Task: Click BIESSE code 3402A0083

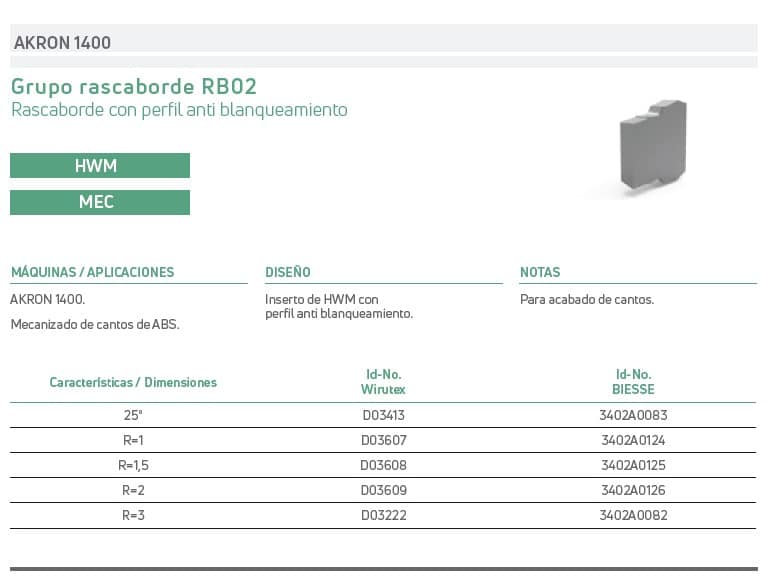Action: (633, 415)
